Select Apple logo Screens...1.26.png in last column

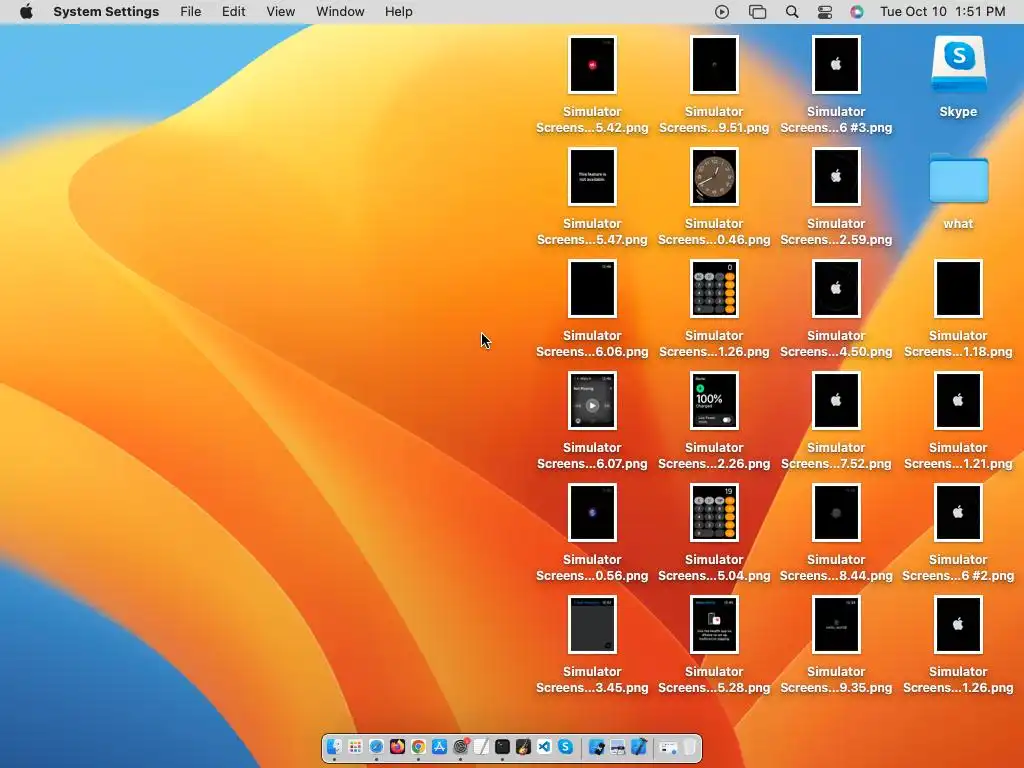click(x=958, y=624)
